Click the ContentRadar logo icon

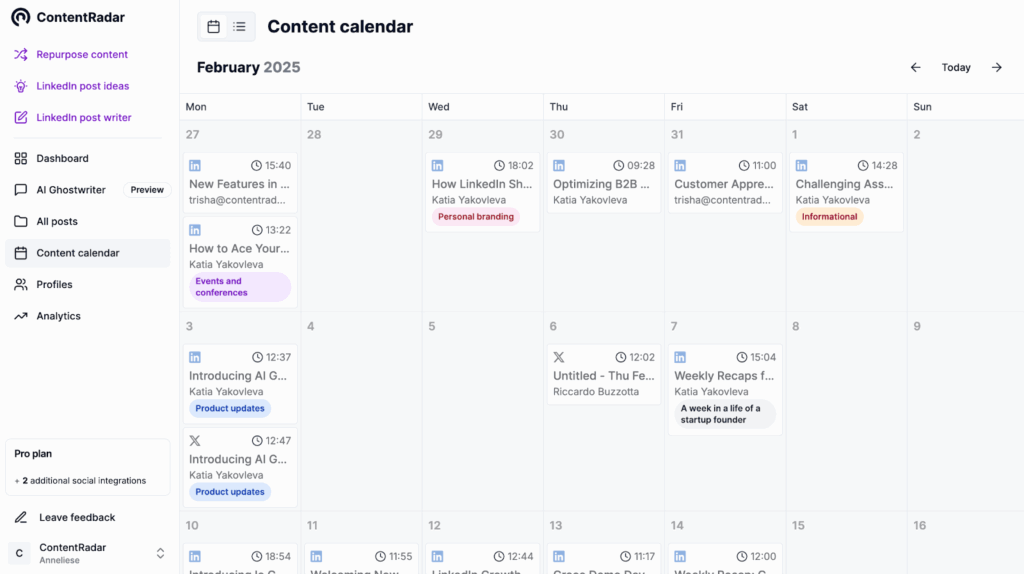coord(20,17)
